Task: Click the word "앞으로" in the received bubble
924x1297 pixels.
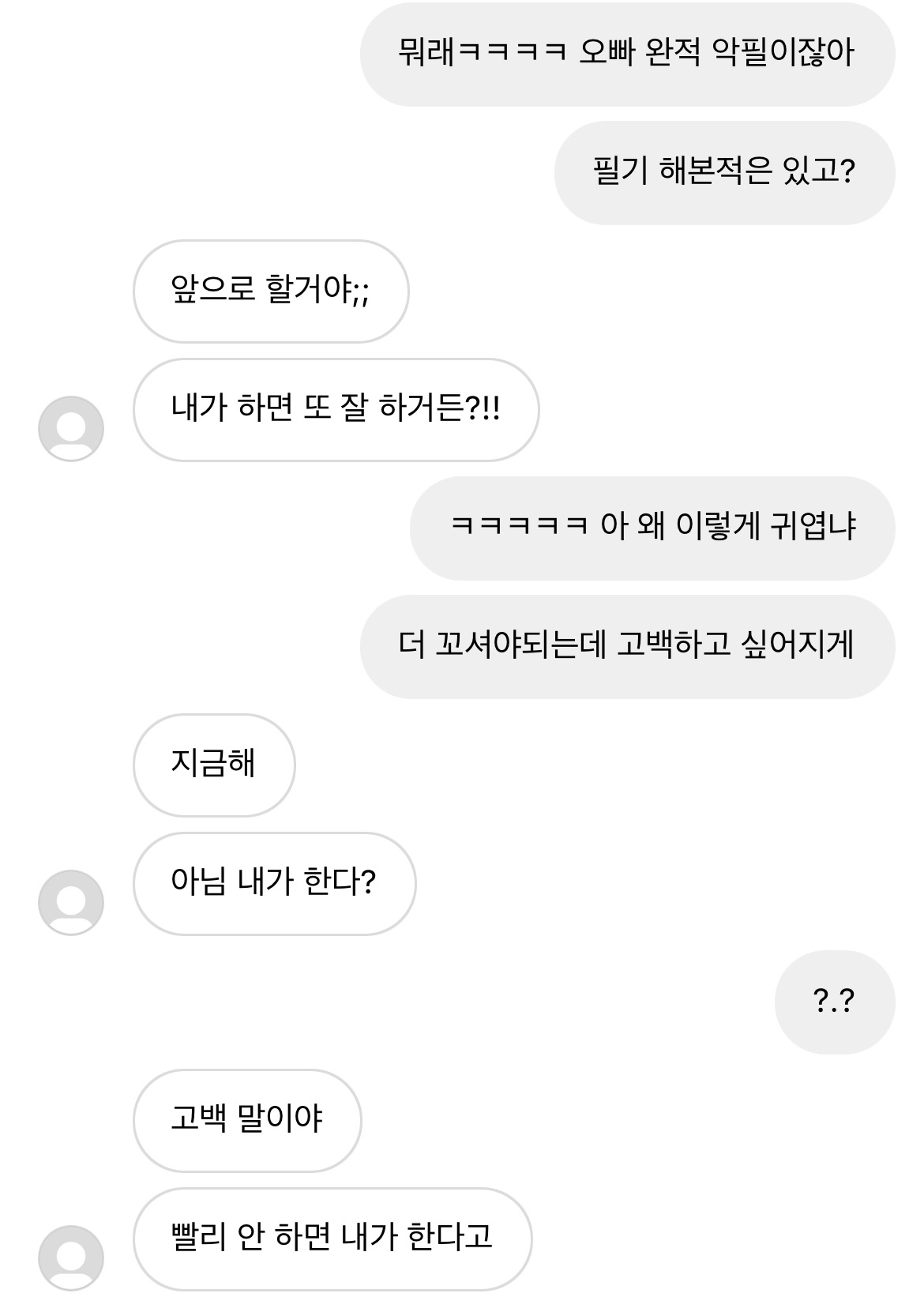Action: 213,290
